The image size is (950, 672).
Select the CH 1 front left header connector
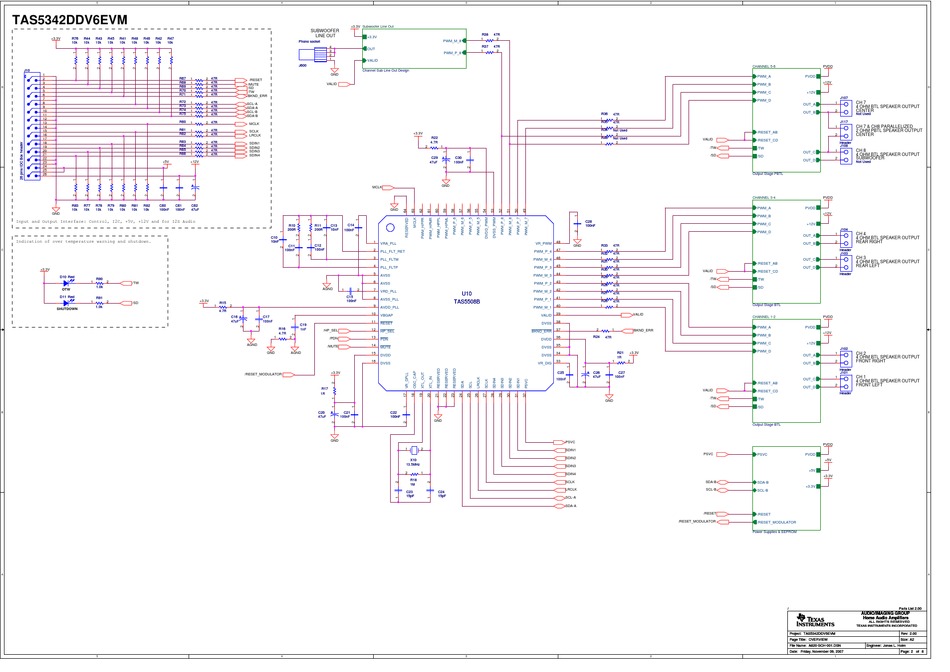pyautogui.click(x=845, y=383)
